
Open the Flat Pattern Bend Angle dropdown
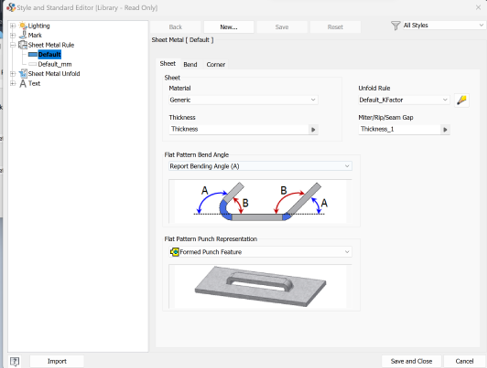point(260,166)
